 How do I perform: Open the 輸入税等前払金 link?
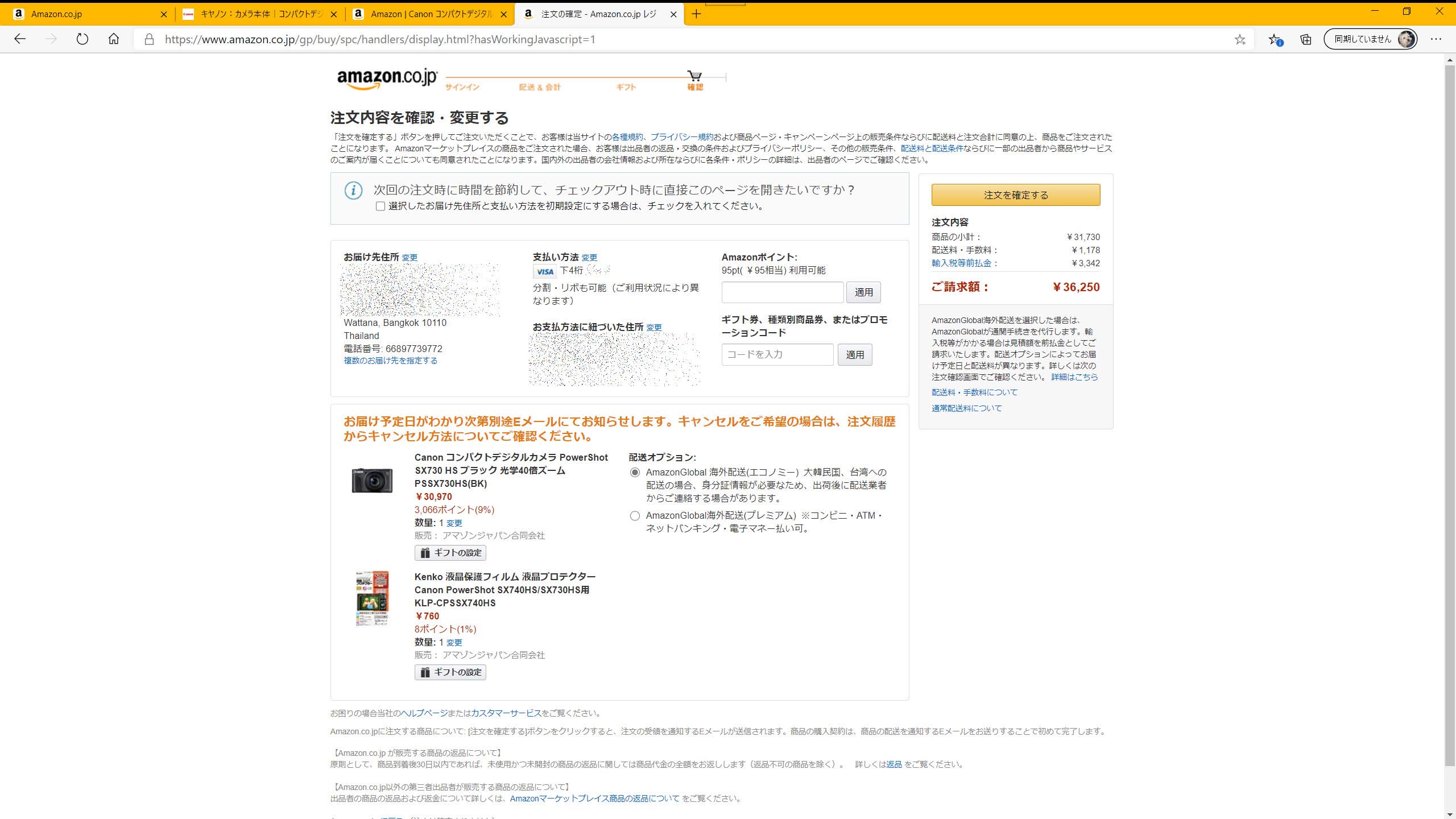[961, 263]
